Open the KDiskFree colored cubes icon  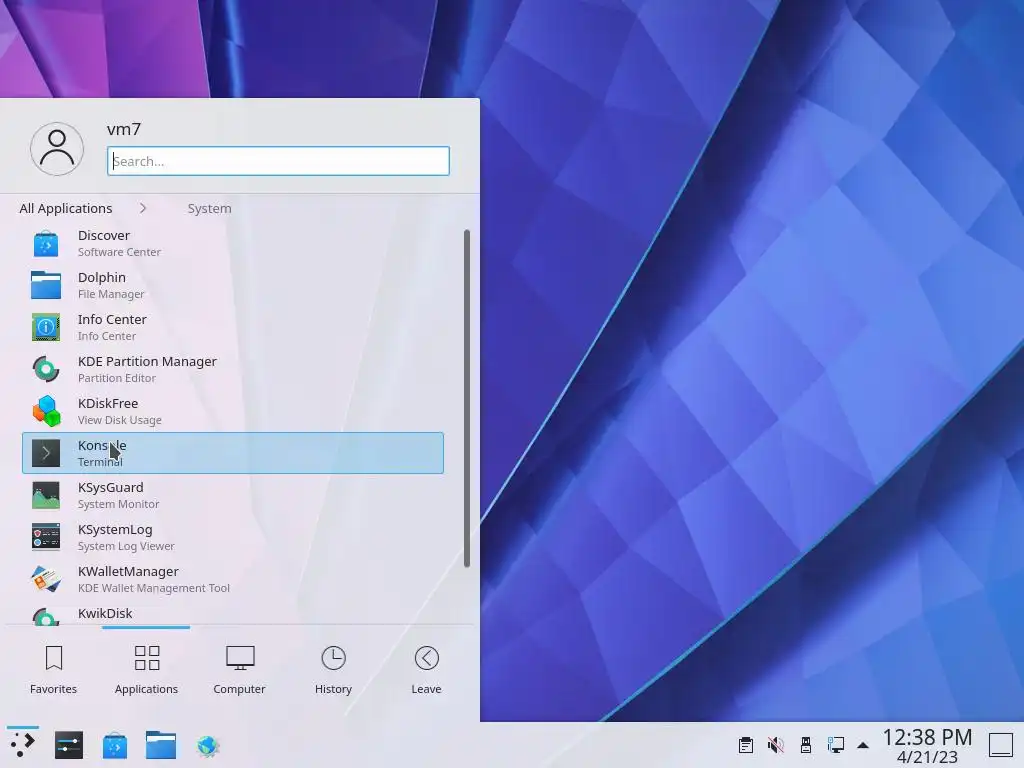coord(46,411)
